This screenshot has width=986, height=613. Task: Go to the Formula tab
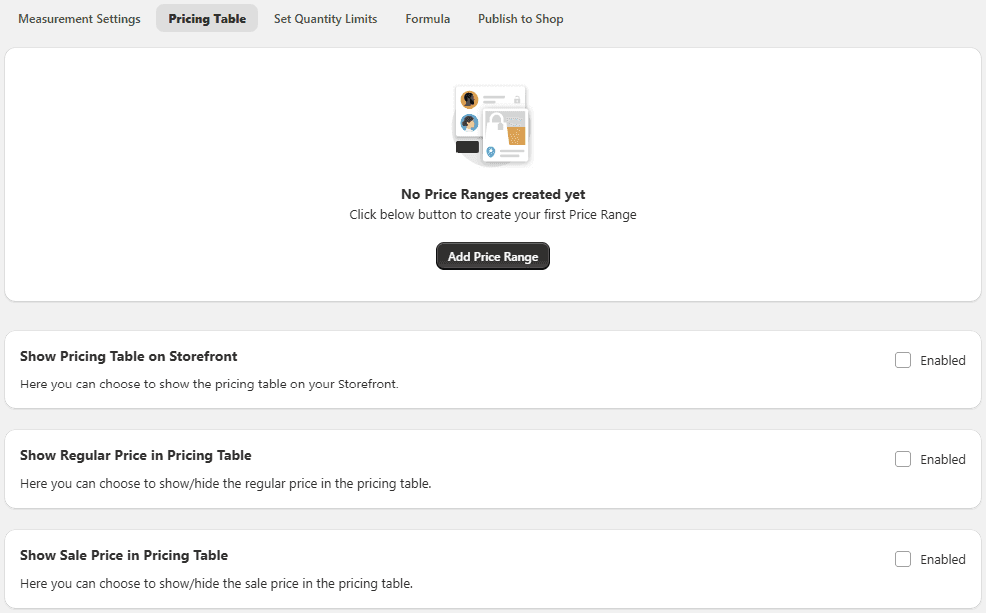[x=428, y=19]
